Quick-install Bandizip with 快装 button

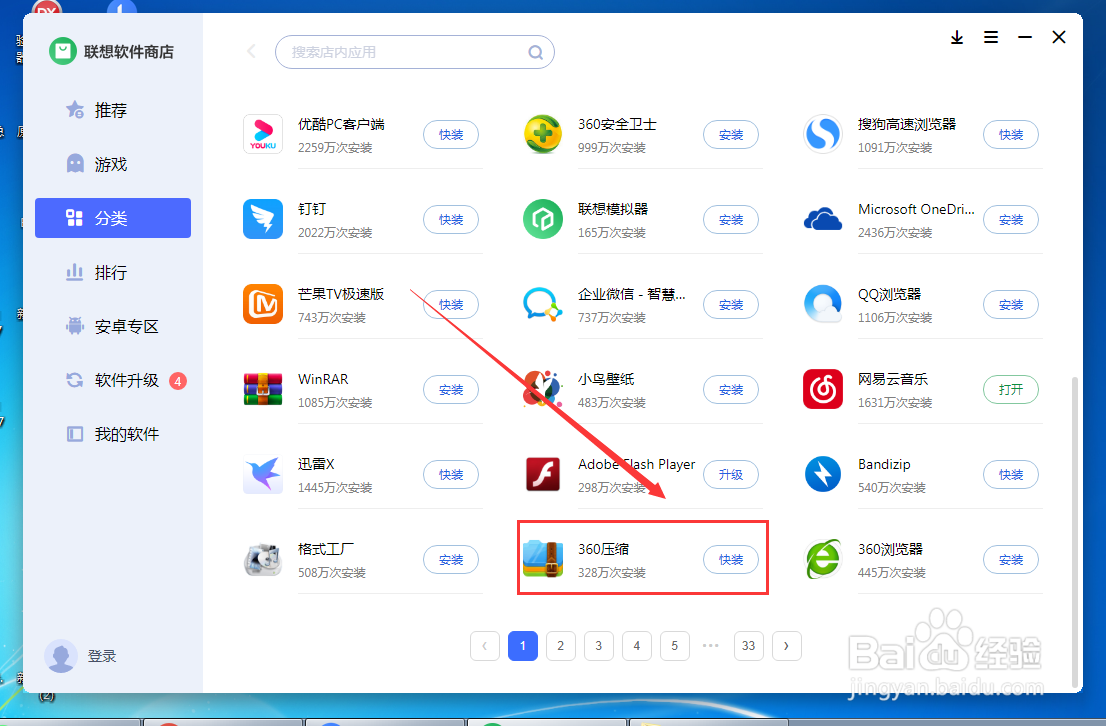coord(1011,474)
